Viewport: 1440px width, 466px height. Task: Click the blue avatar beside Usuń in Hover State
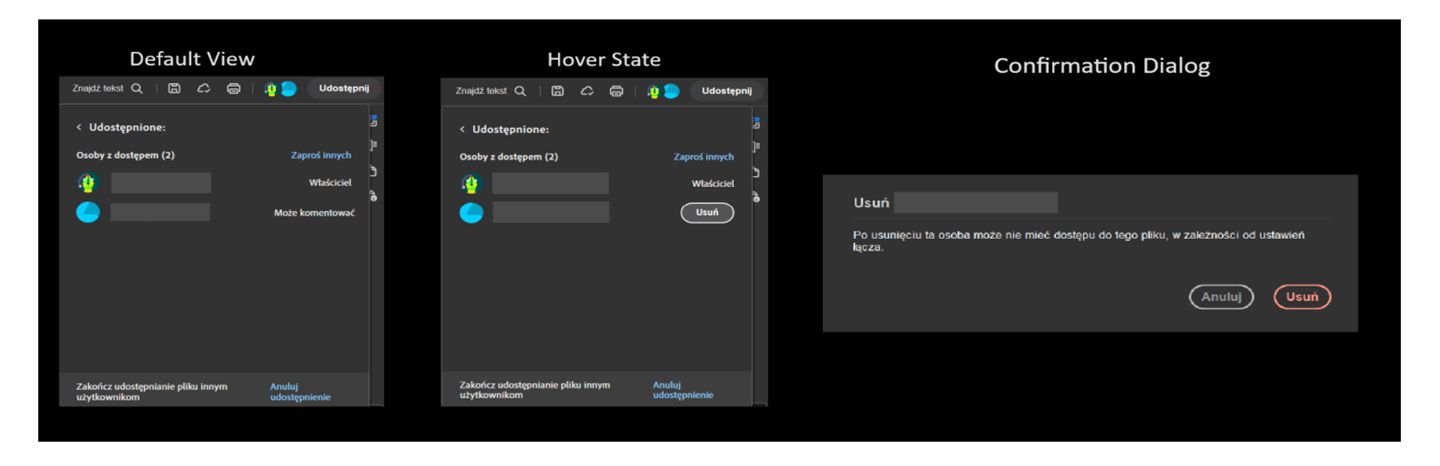point(471,212)
